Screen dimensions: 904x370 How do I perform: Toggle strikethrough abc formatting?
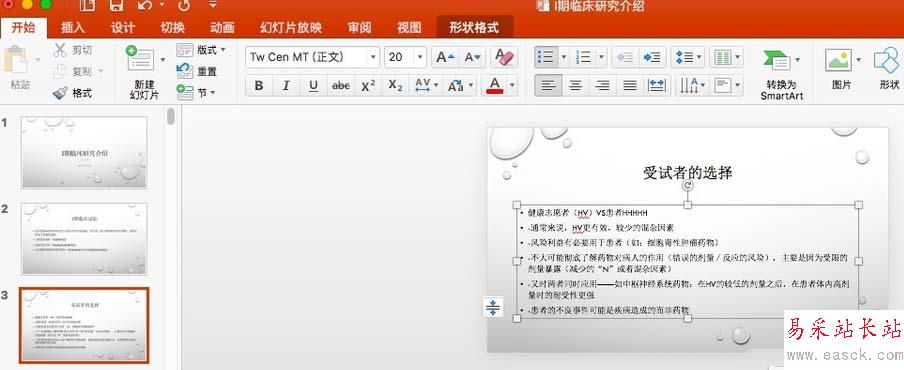tap(341, 86)
